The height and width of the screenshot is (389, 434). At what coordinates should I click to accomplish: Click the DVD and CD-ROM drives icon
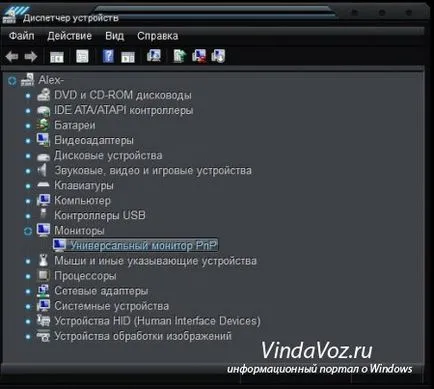pos(43,95)
